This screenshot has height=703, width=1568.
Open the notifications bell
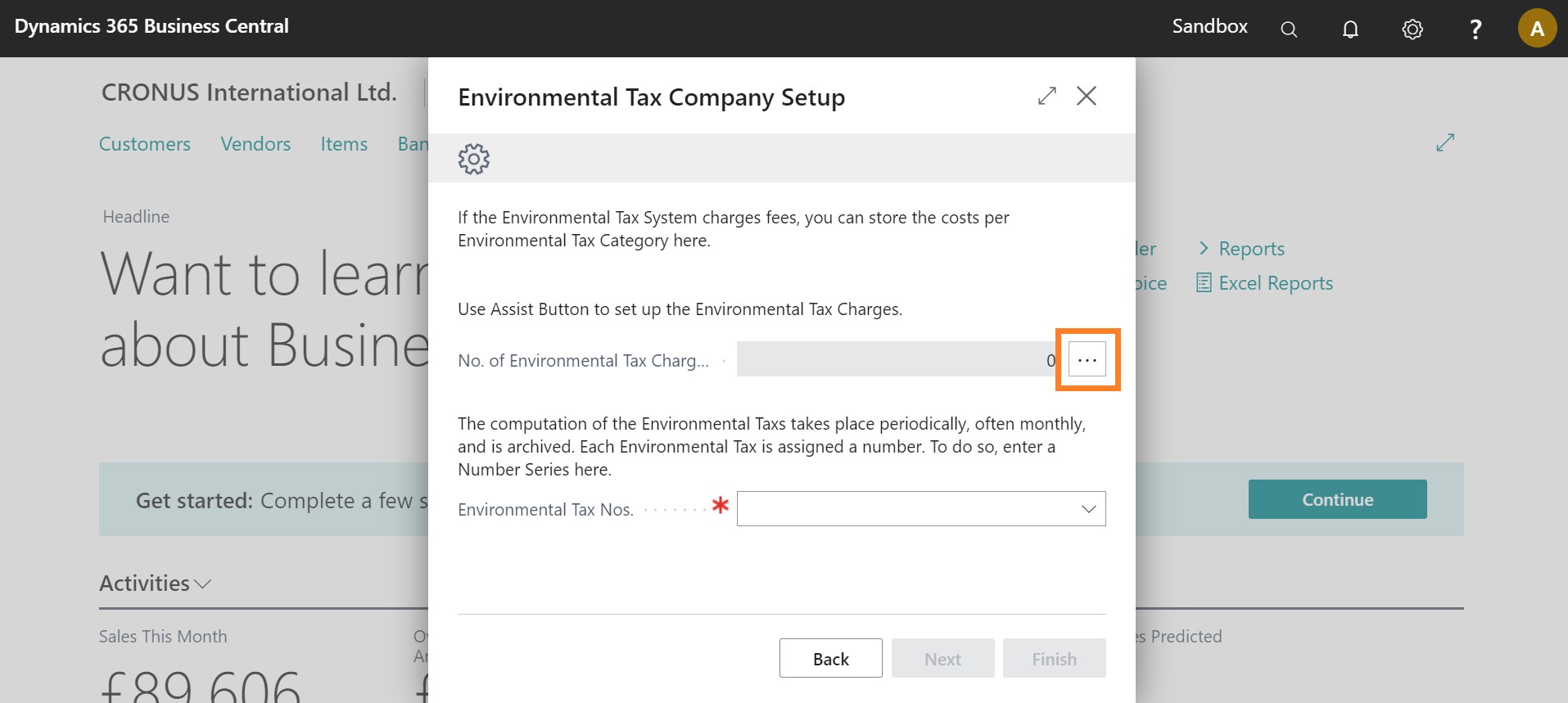1350,29
